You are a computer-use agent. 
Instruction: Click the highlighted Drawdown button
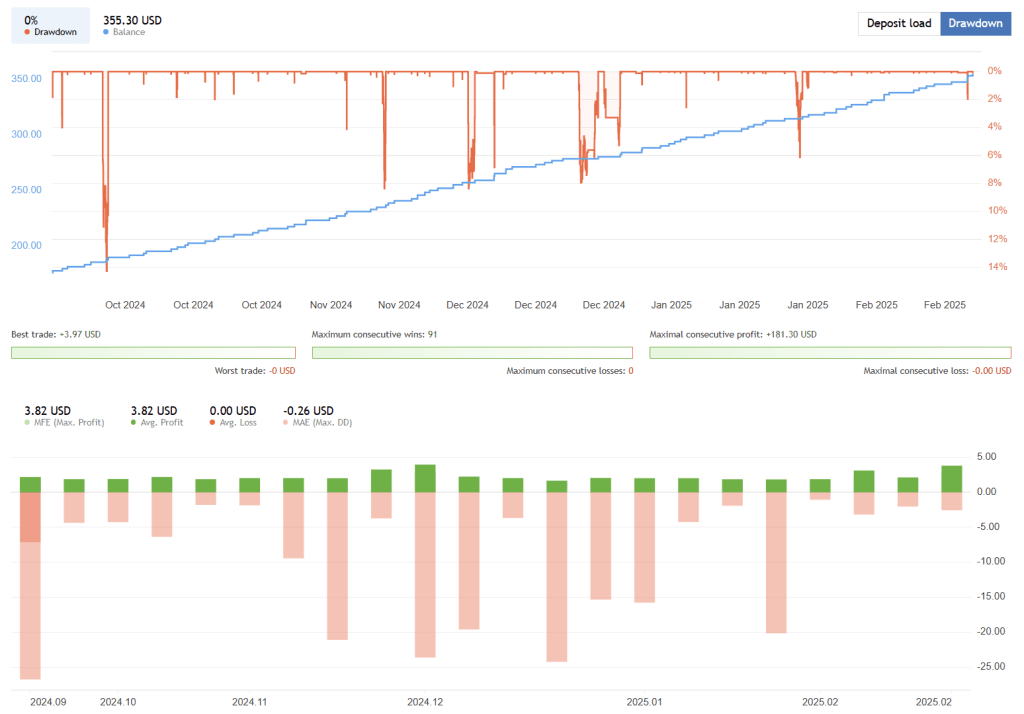[x=975, y=23]
